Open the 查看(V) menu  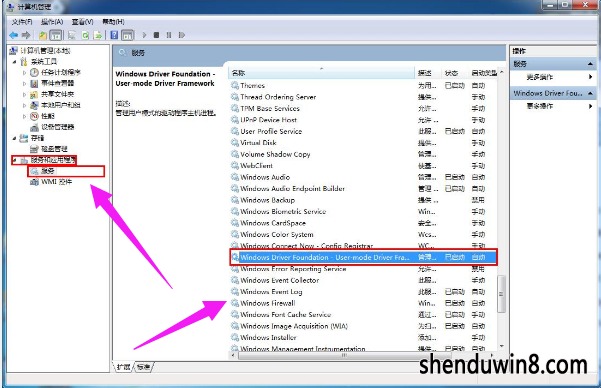82,22
